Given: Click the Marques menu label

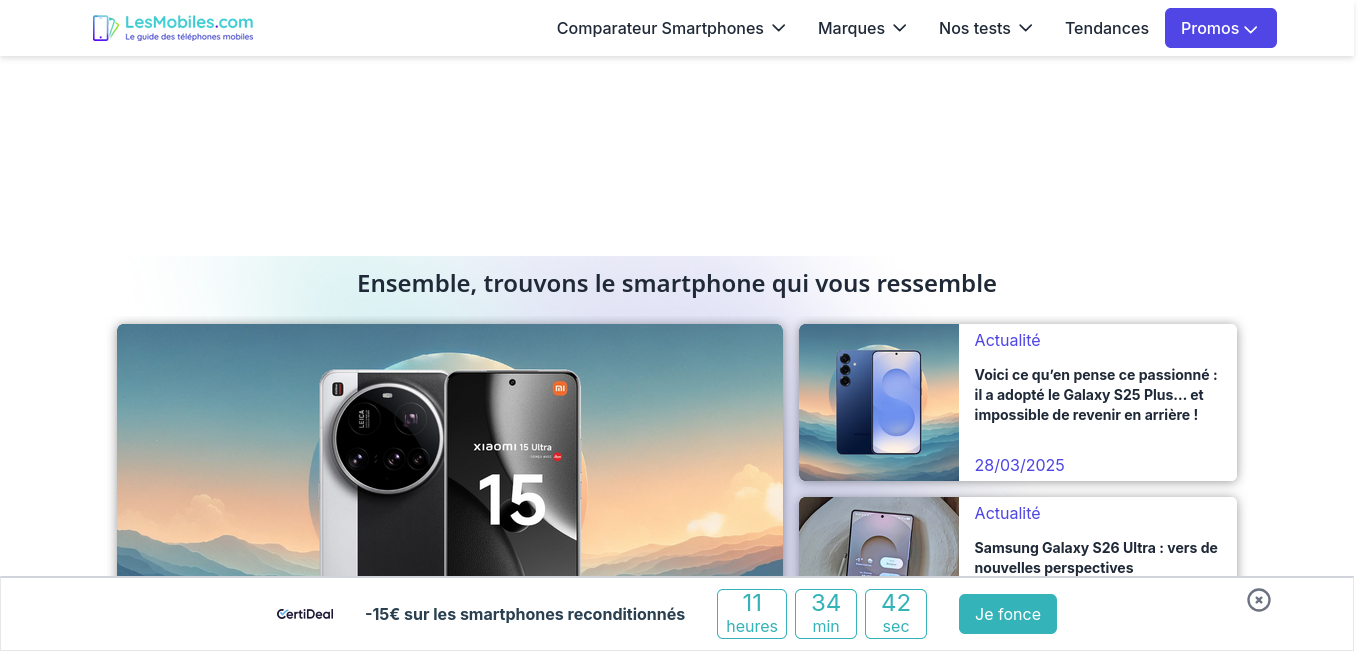Looking at the screenshot, I should click(851, 28).
